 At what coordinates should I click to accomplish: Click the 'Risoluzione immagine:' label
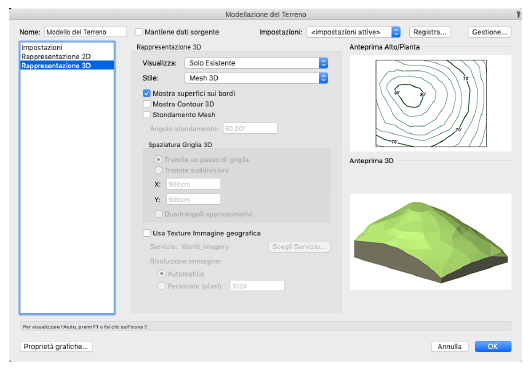[x=186, y=261]
